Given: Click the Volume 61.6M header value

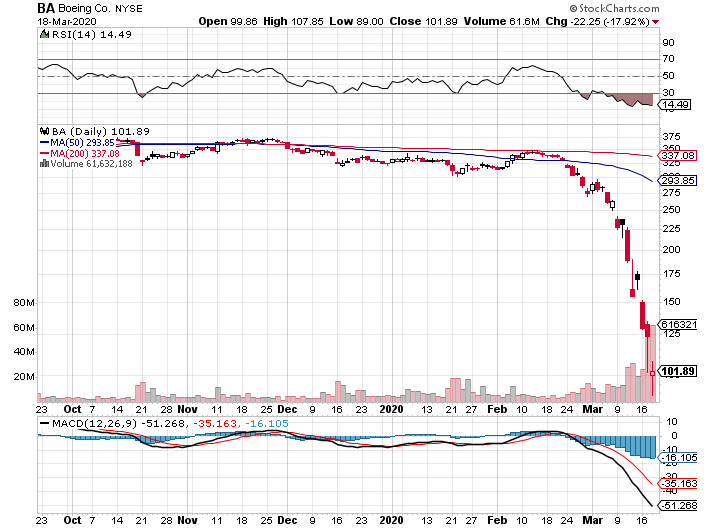Looking at the screenshot, I should pos(501,22).
